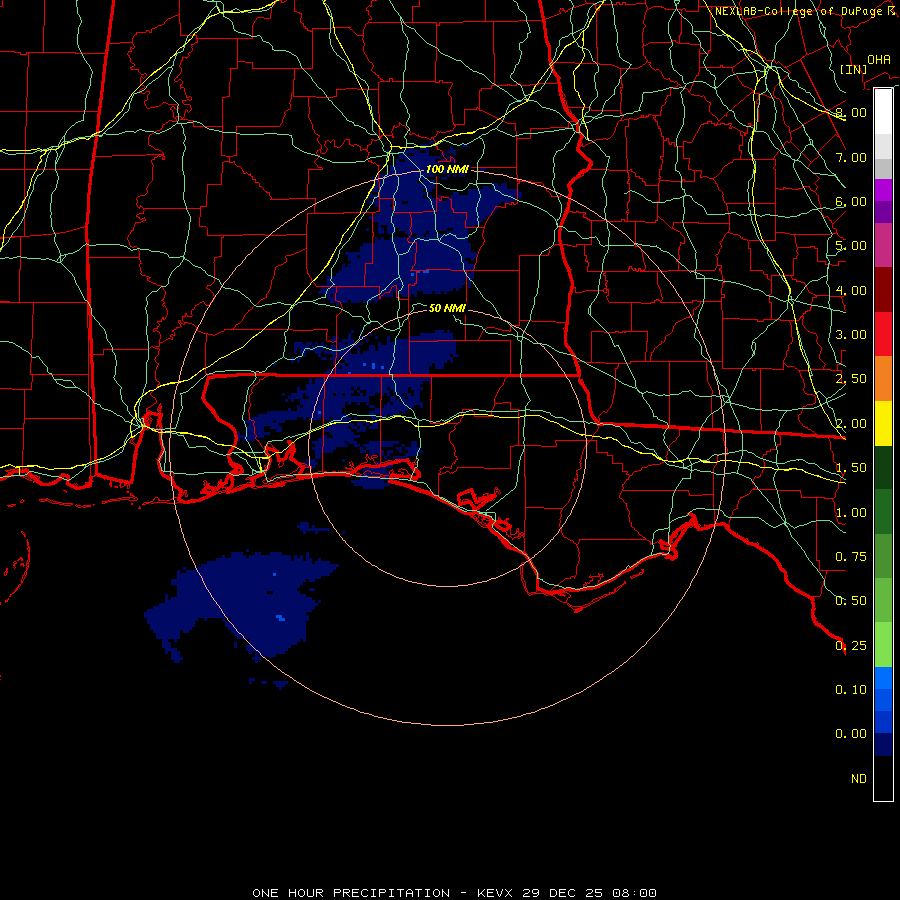Click the "[IN]" units label
The image size is (900, 900).
853,69
